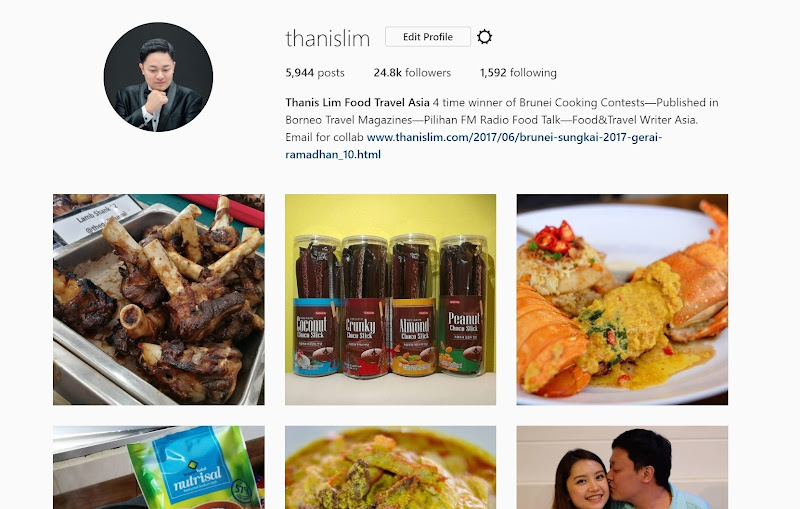This screenshot has height=509, width=800.
Task: Select the 5,944 posts count
Action: coord(315,73)
